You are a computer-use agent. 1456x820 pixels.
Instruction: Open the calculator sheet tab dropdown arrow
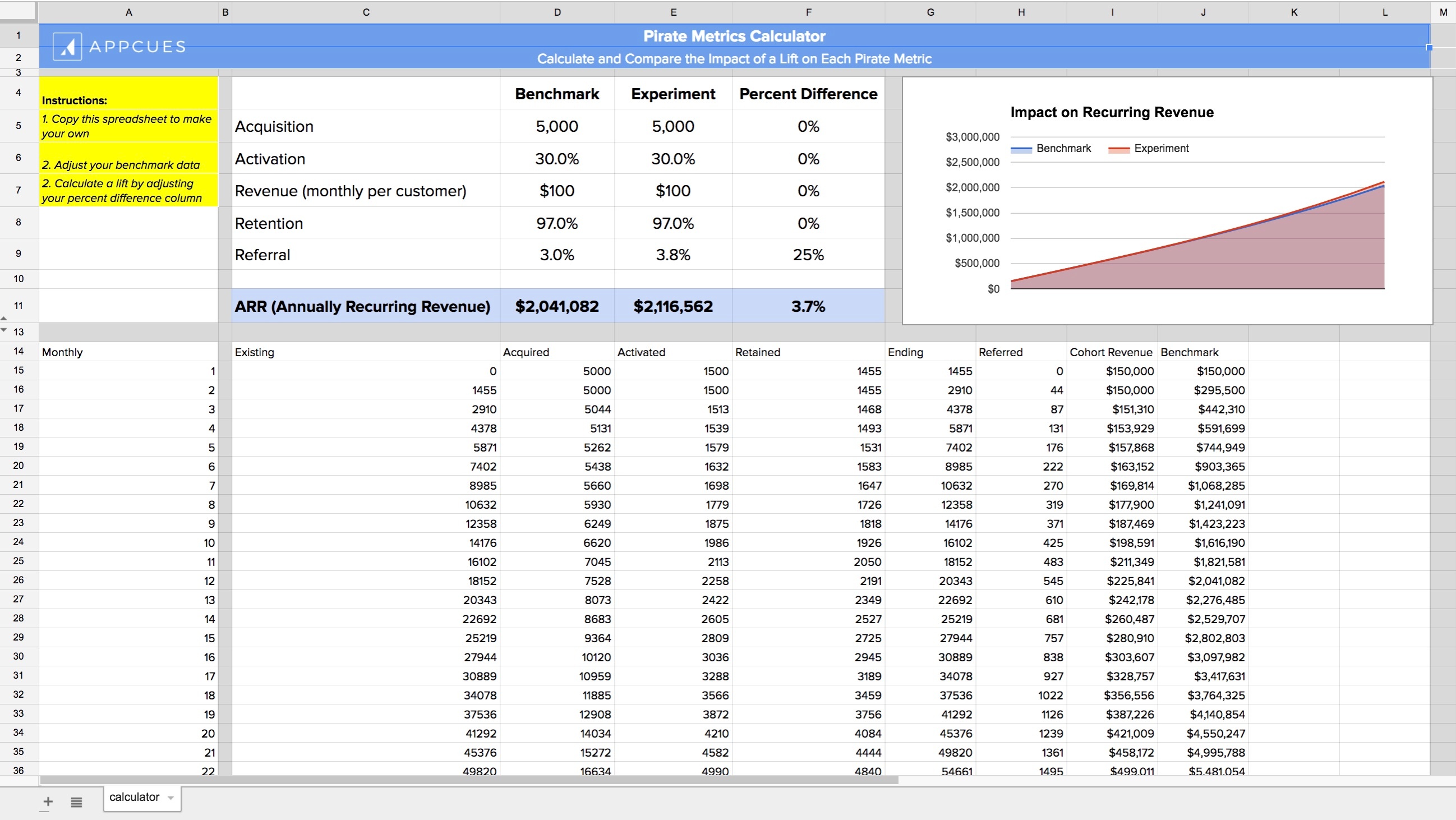click(171, 798)
